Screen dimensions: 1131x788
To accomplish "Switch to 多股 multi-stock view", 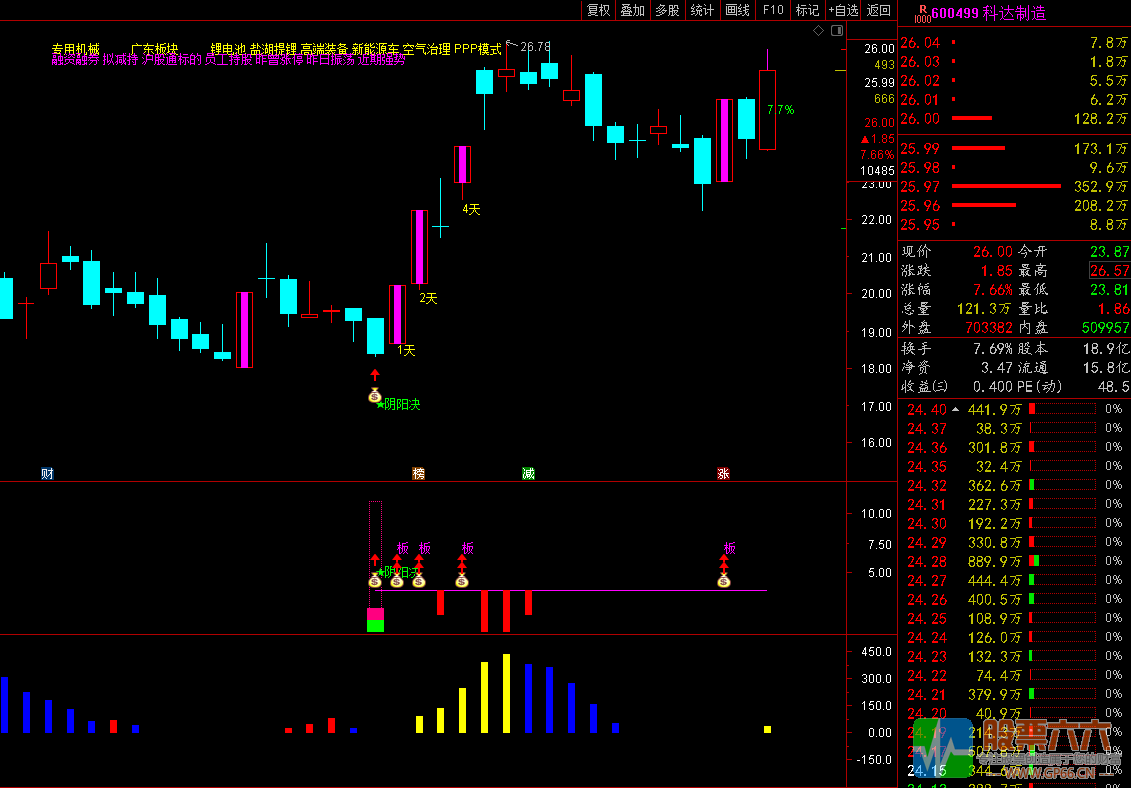I will (667, 10).
